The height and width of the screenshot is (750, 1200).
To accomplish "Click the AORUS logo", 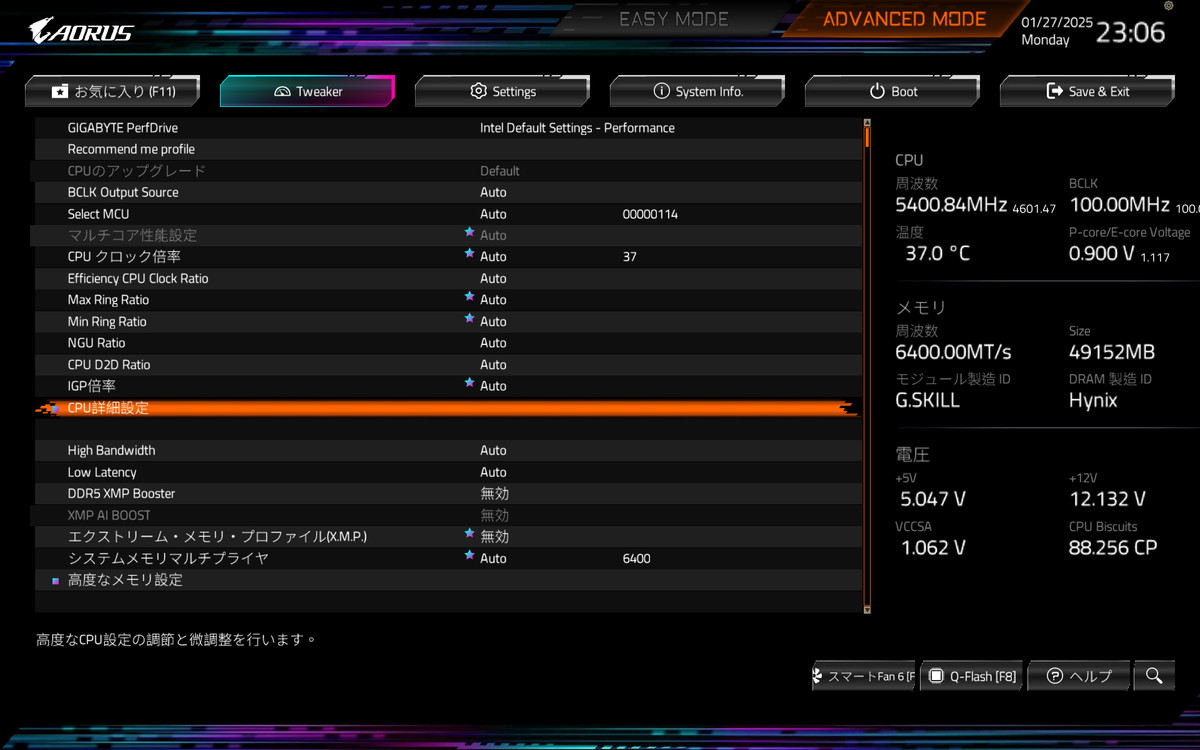I will click(x=81, y=30).
